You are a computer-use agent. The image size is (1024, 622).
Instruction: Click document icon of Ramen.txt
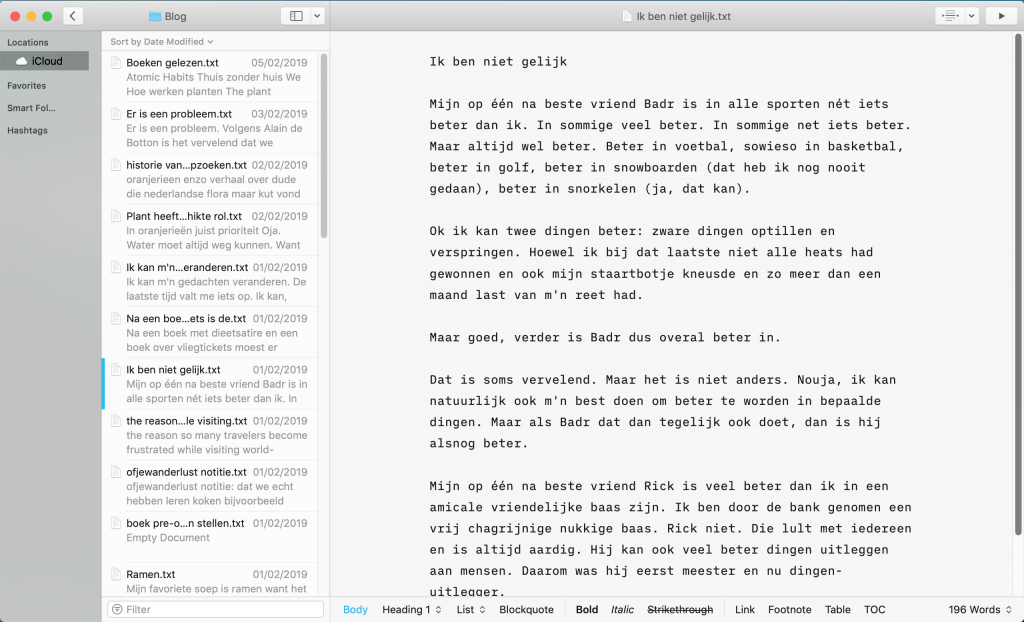[116, 574]
